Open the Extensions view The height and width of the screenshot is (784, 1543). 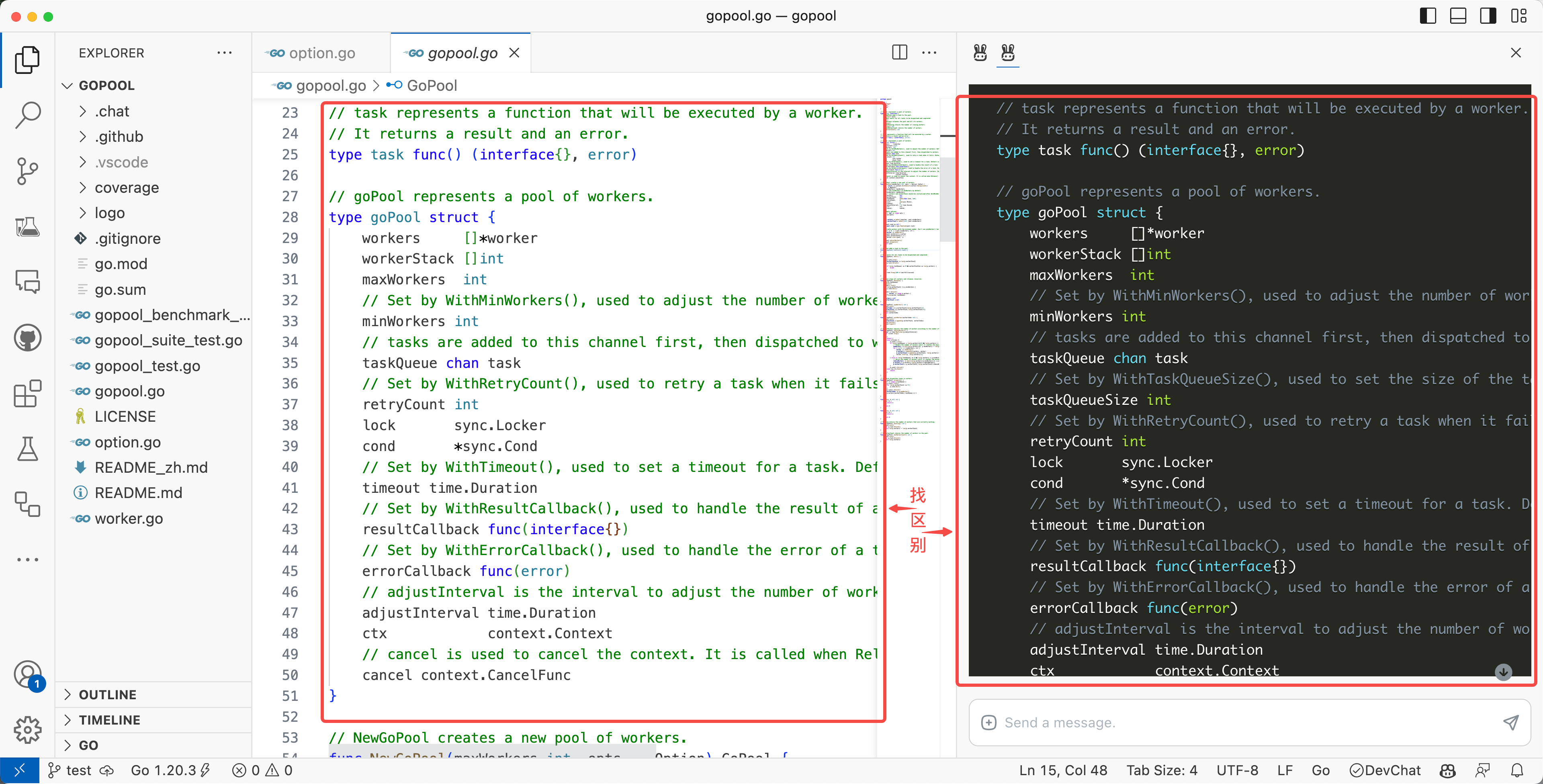pyautogui.click(x=28, y=394)
